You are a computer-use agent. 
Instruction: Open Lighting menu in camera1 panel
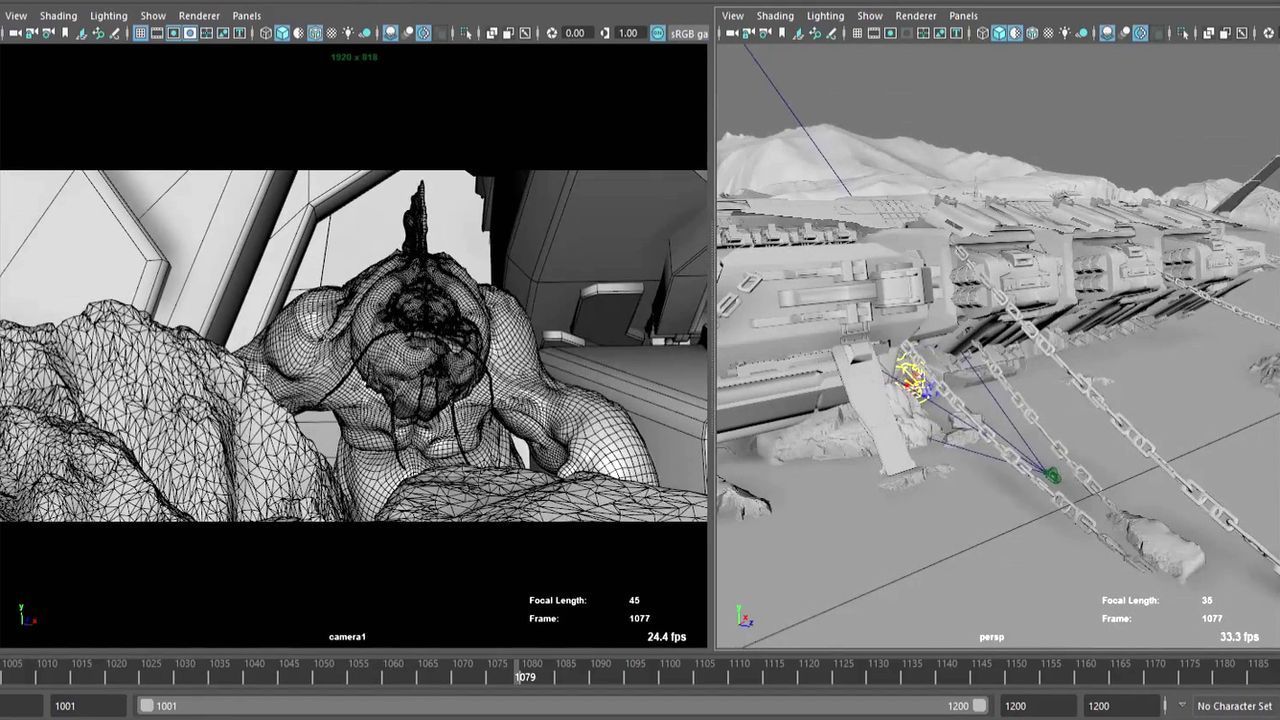108,16
